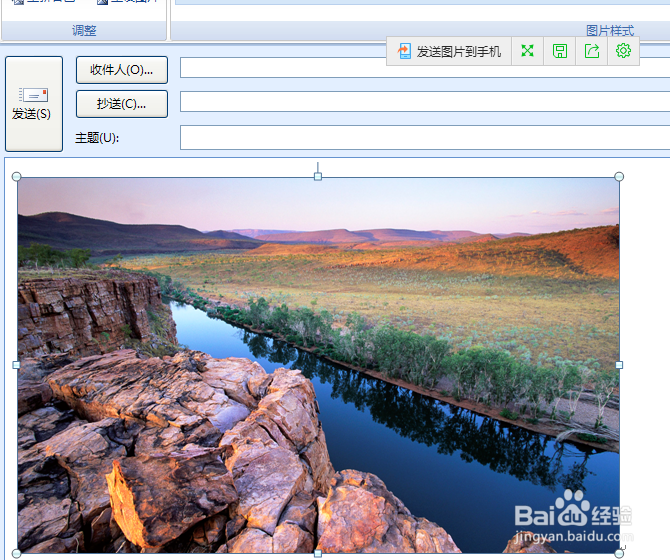
Task: Open the green gear settings icon
Action: pos(623,51)
